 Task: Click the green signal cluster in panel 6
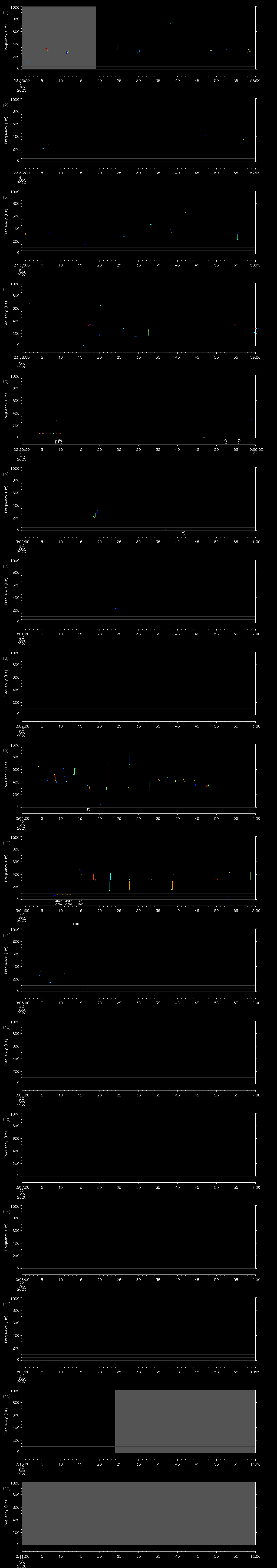pyautogui.click(x=95, y=514)
